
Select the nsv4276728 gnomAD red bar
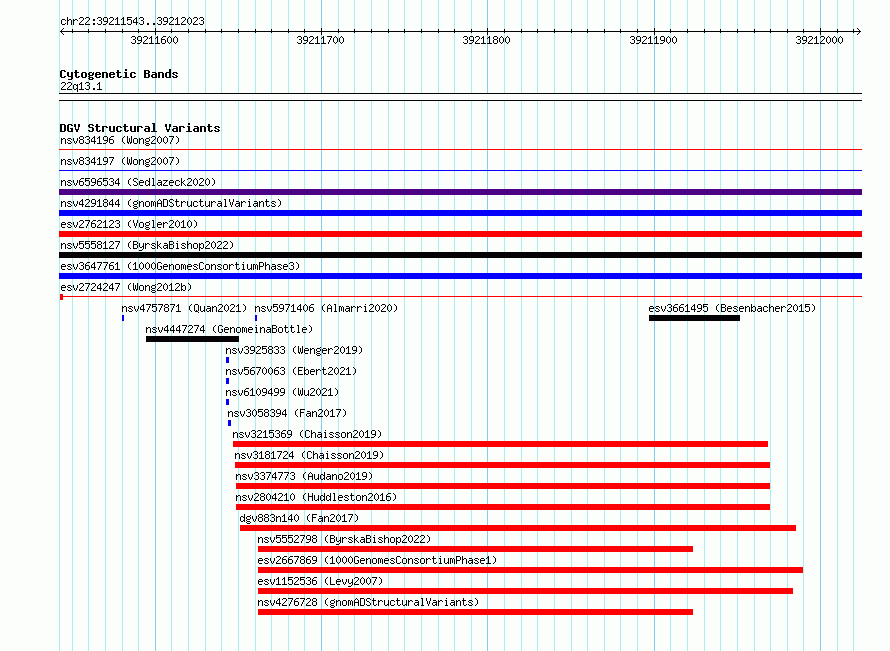475,612
